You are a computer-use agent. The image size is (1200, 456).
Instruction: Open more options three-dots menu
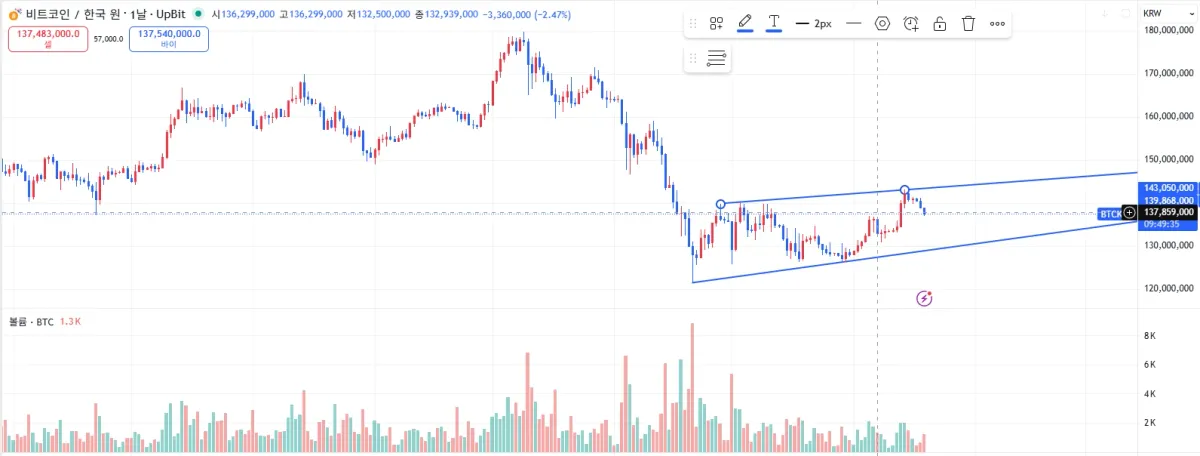[x=997, y=24]
